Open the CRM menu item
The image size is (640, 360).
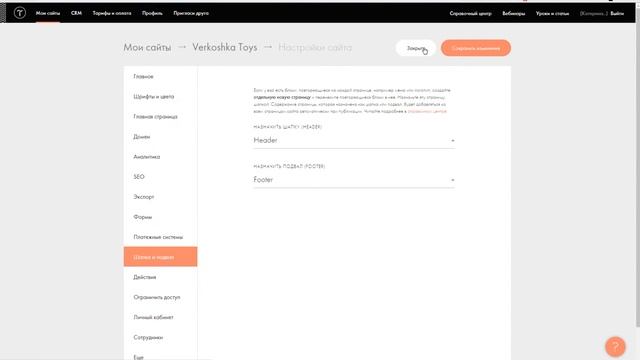(x=76, y=13)
